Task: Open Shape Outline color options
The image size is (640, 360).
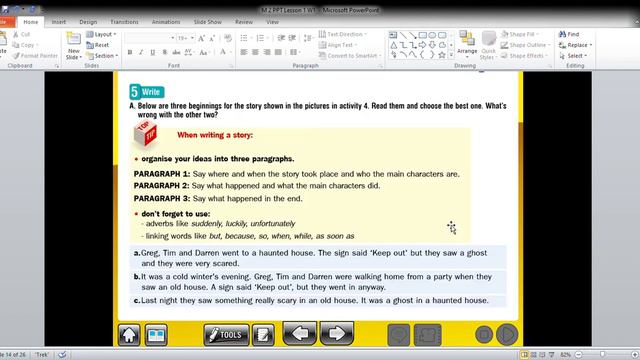Action: coord(526,45)
